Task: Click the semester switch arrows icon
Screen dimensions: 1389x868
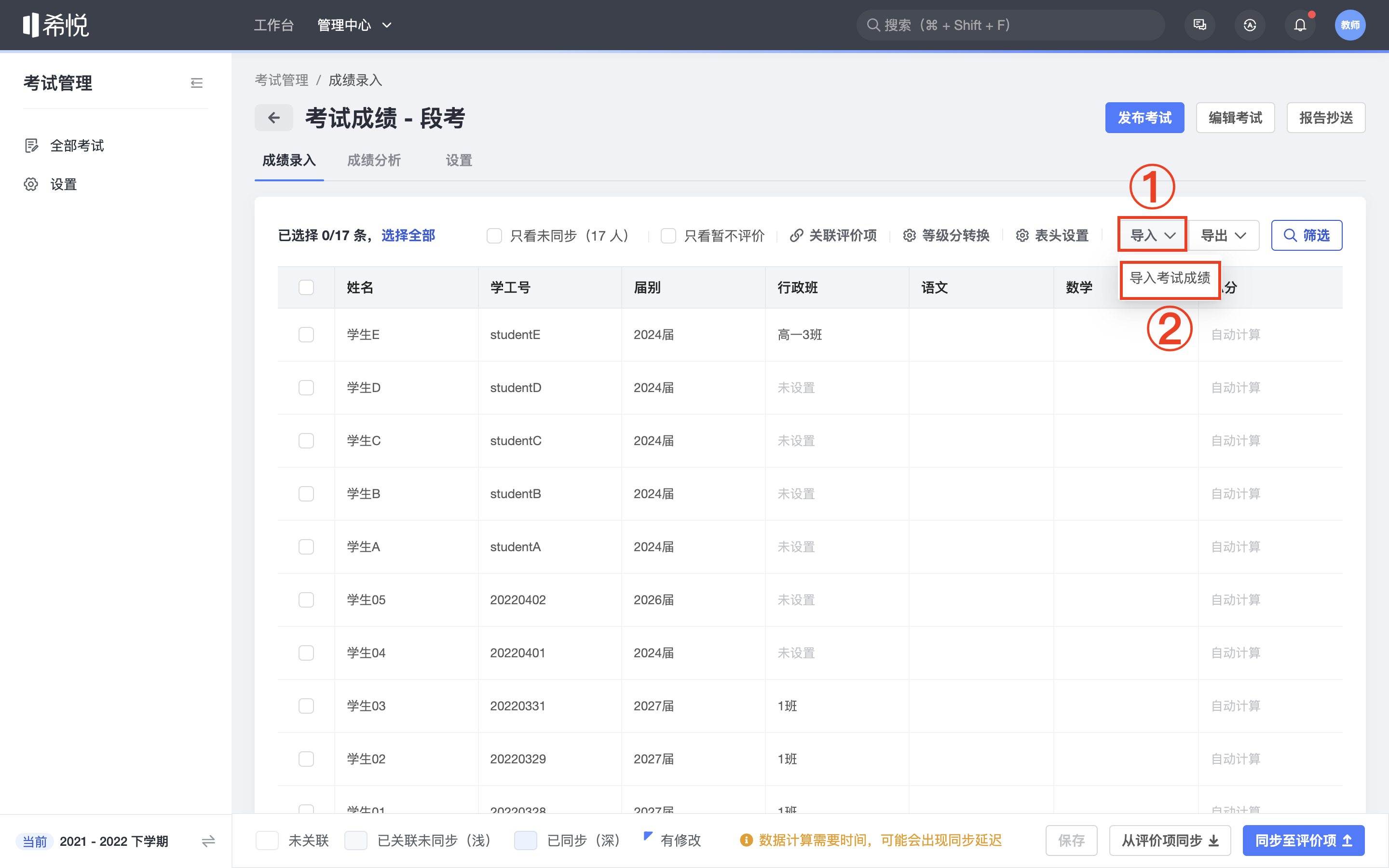Action: click(x=208, y=841)
